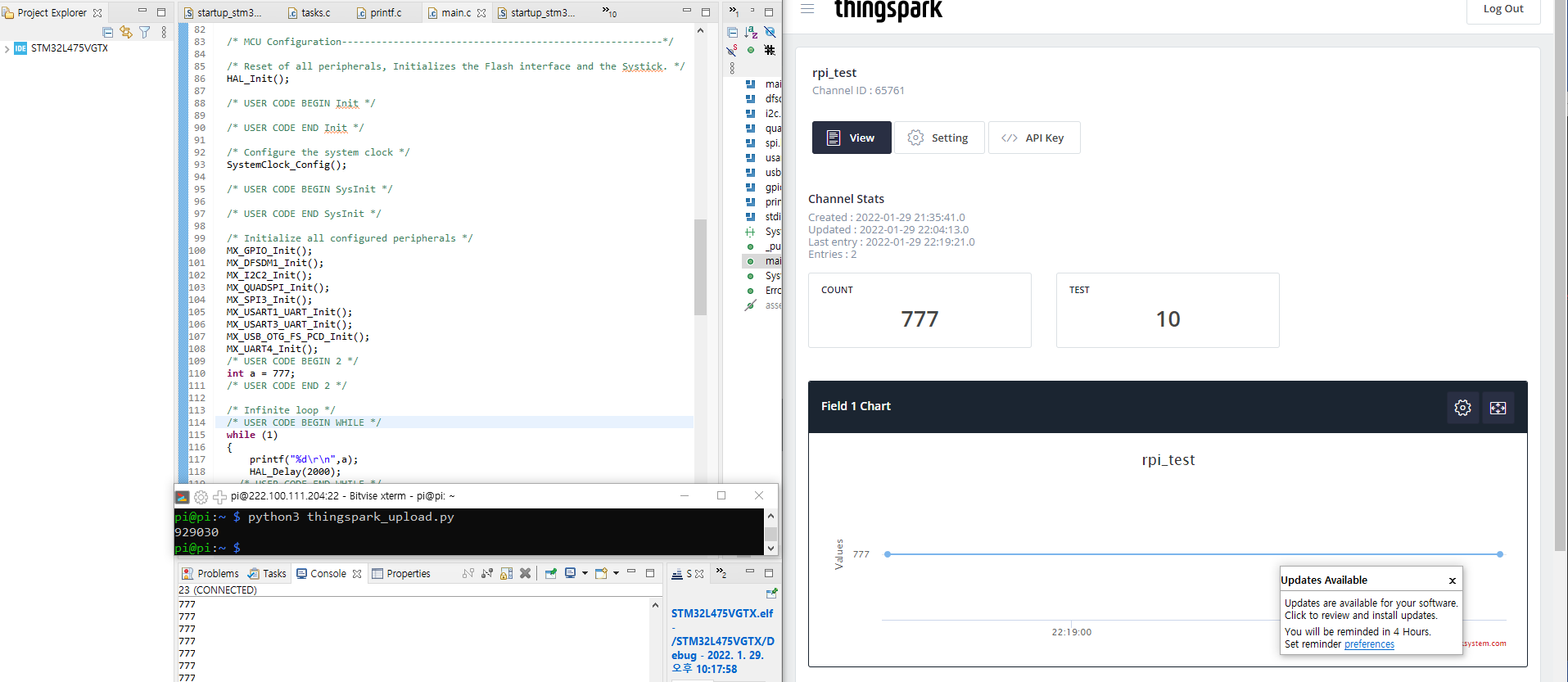The image size is (1568, 682).
Task: Dismiss Updates Available notification
Action: tap(1453, 580)
